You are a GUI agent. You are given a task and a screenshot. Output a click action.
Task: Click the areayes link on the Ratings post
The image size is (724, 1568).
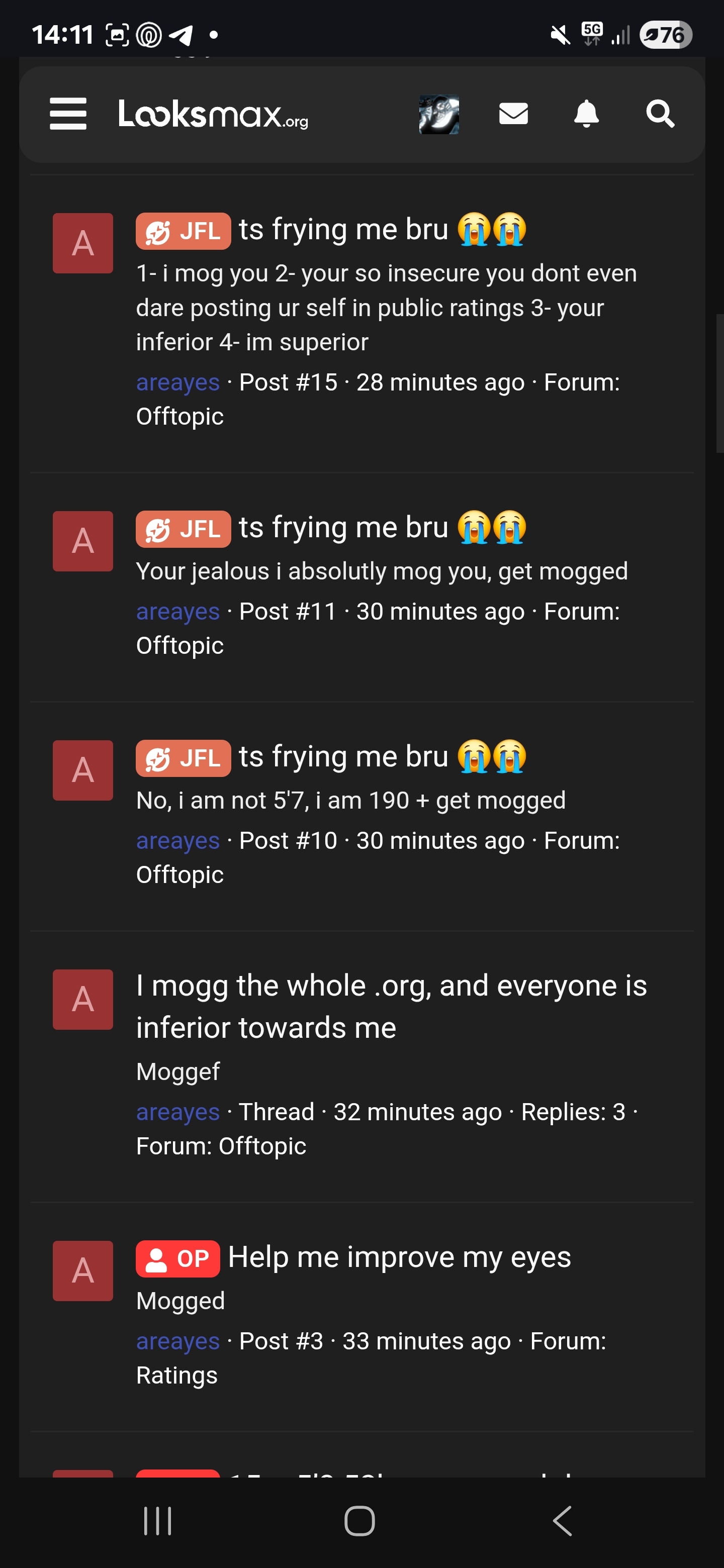click(x=177, y=1340)
